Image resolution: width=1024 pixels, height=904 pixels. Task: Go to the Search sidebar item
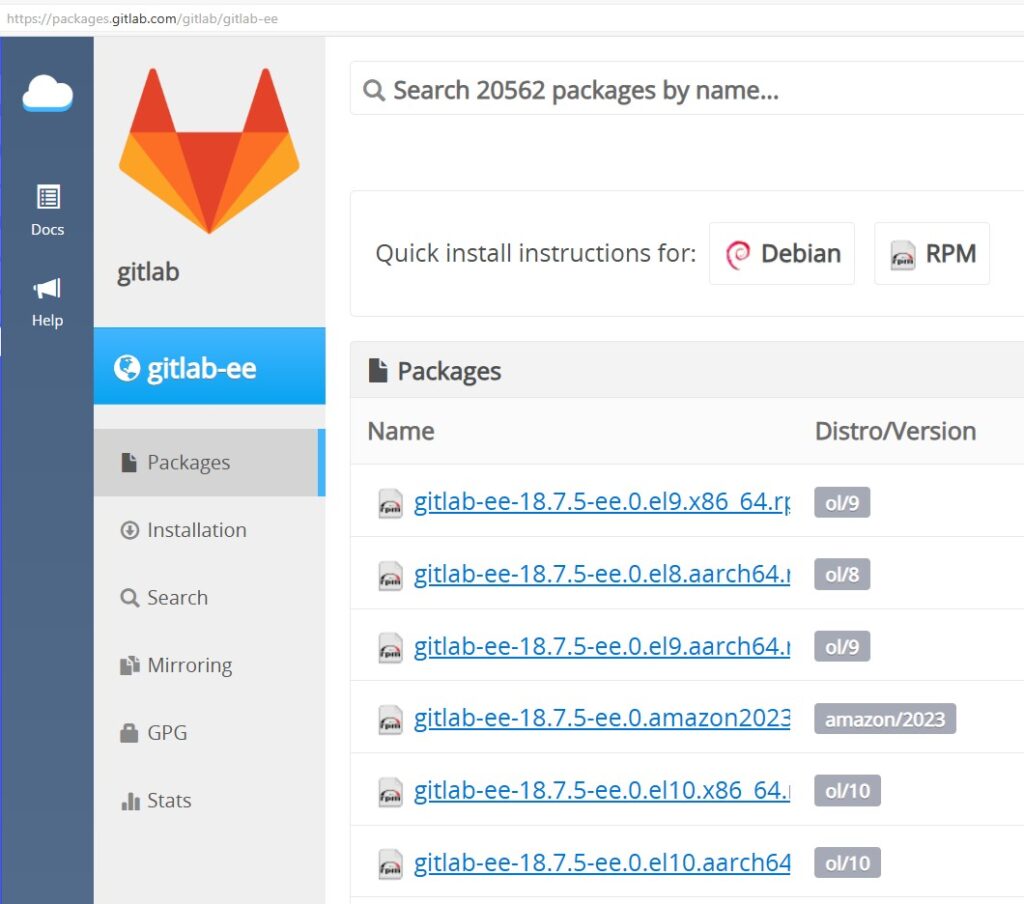click(x=177, y=598)
